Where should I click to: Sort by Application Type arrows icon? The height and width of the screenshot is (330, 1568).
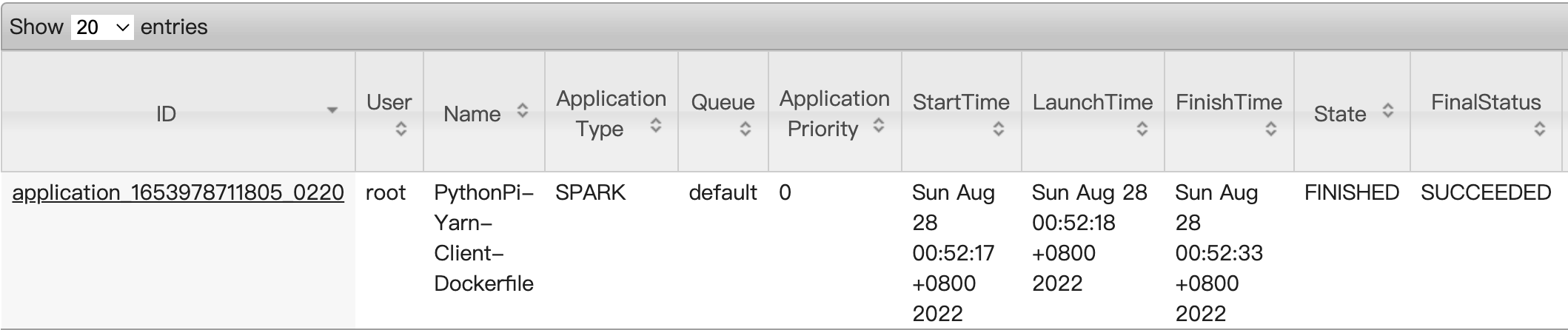click(655, 126)
